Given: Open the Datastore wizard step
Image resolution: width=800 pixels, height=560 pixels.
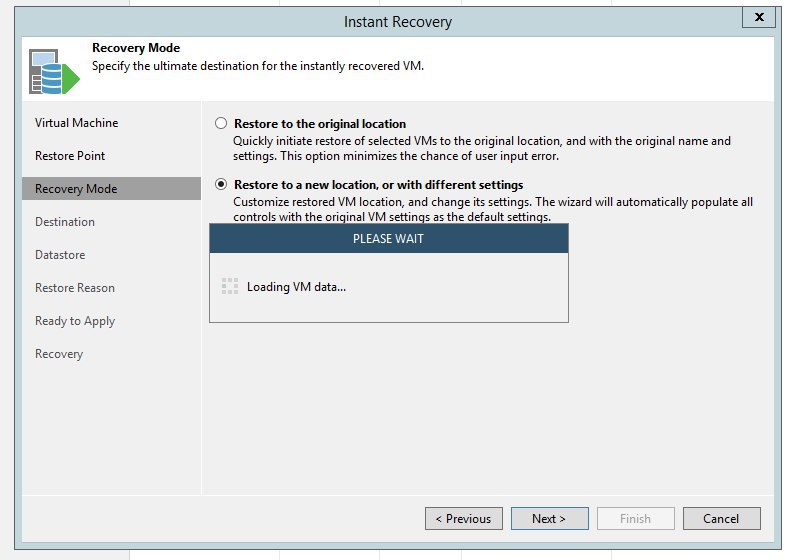Looking at the screenshot, I should click(x=60, y=255).
